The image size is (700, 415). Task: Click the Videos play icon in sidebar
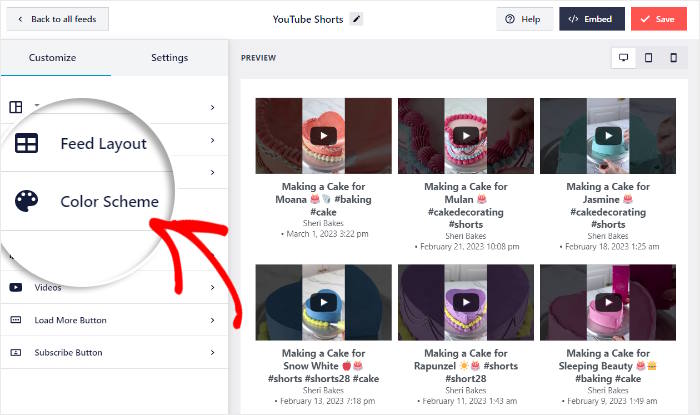(16, 287)
